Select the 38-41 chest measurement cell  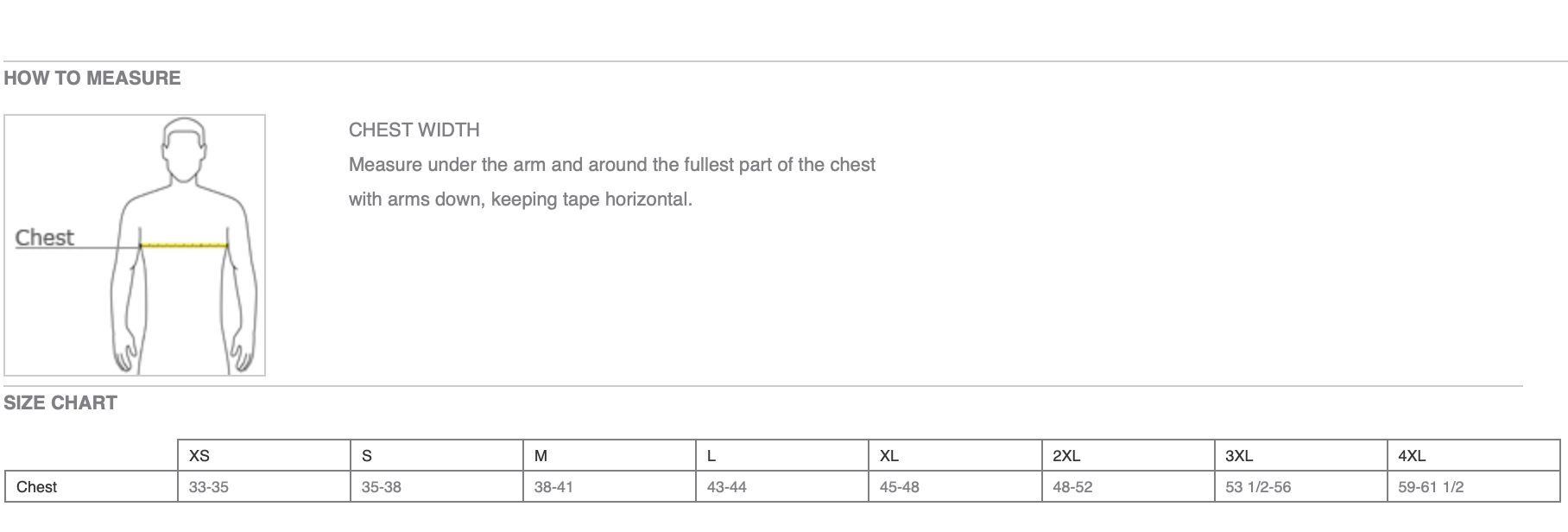[553, 487]
